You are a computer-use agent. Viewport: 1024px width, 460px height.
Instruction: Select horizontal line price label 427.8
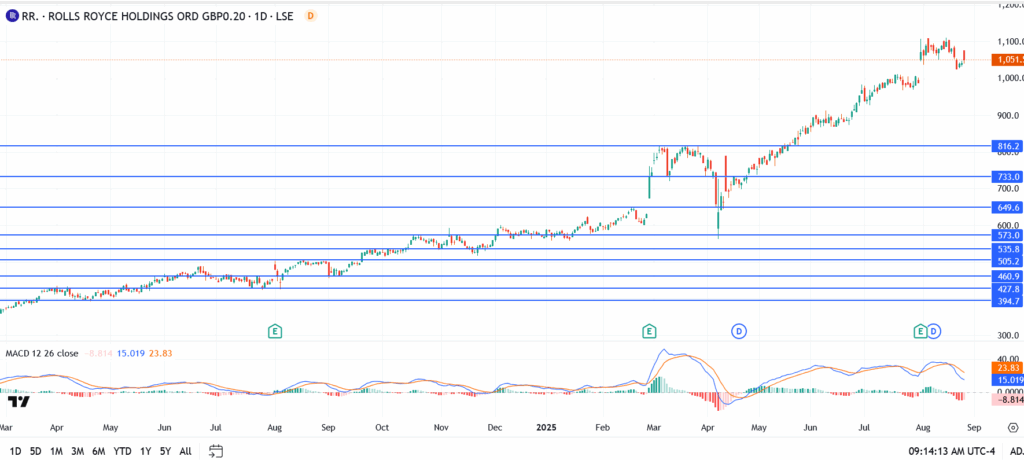(1008, 289)
